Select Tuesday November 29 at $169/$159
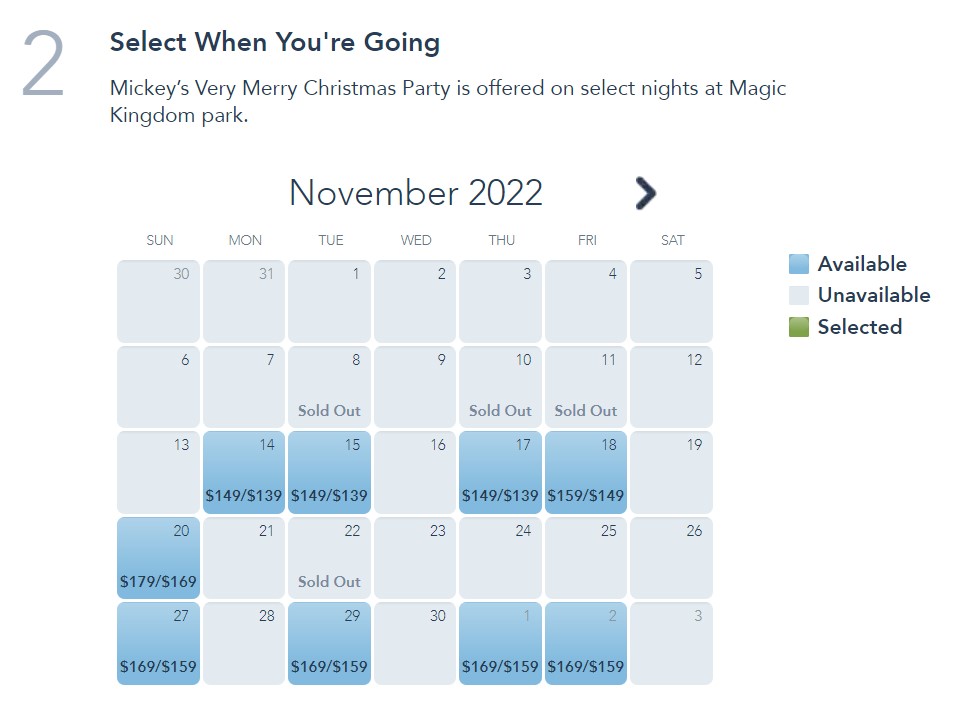Screen dimensions: 957x724 tap(329, 643)
